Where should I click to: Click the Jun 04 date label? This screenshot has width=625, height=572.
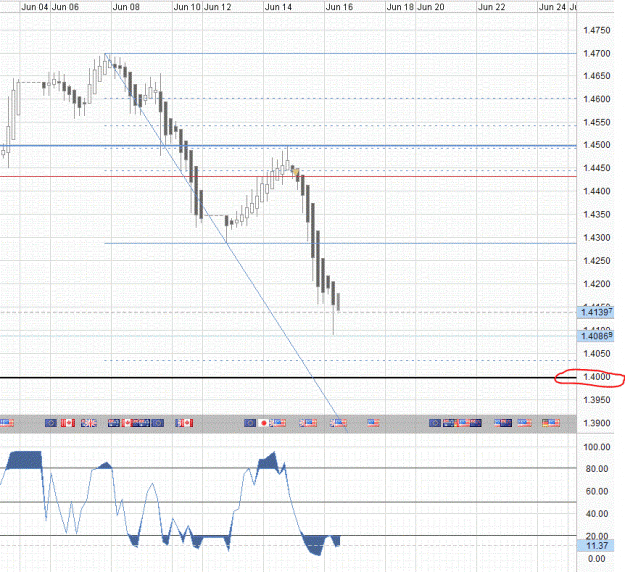[35, 7]
